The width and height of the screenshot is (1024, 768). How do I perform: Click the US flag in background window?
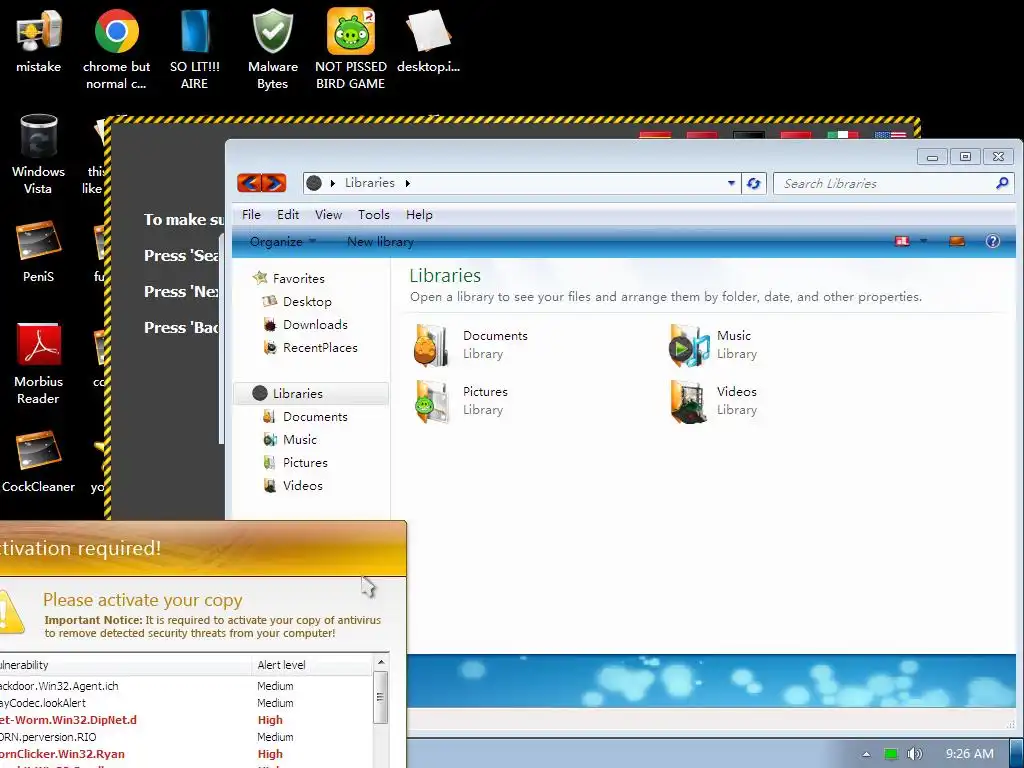tap(890, 135)
